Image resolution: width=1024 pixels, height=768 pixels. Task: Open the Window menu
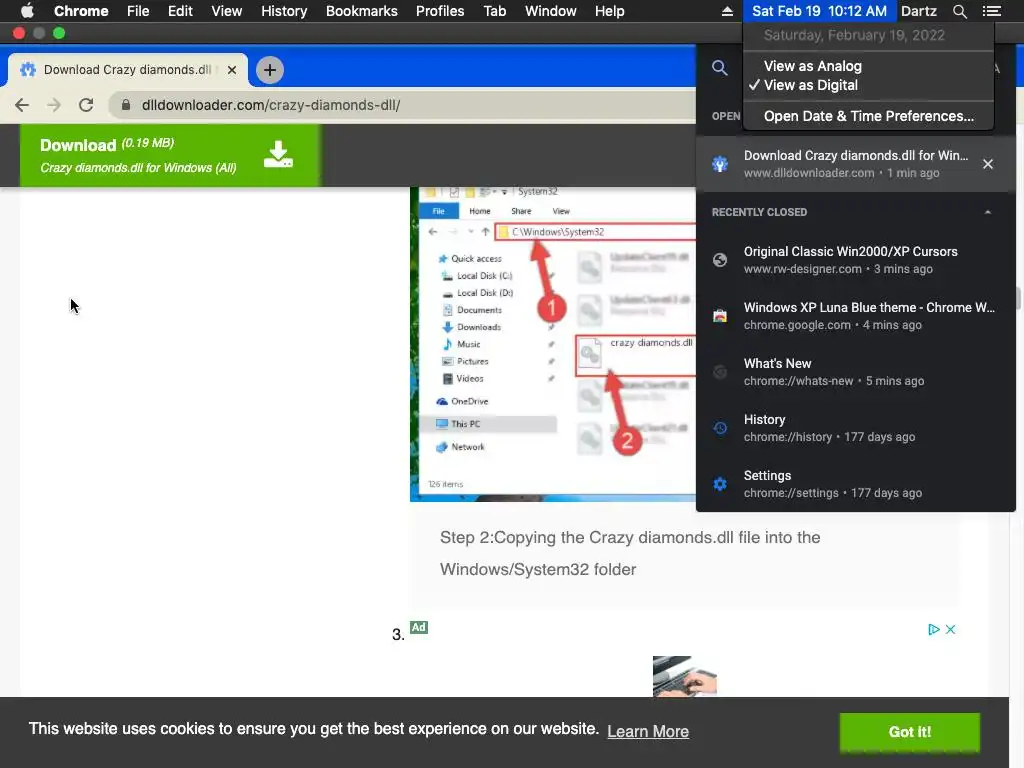pos(551,11)
